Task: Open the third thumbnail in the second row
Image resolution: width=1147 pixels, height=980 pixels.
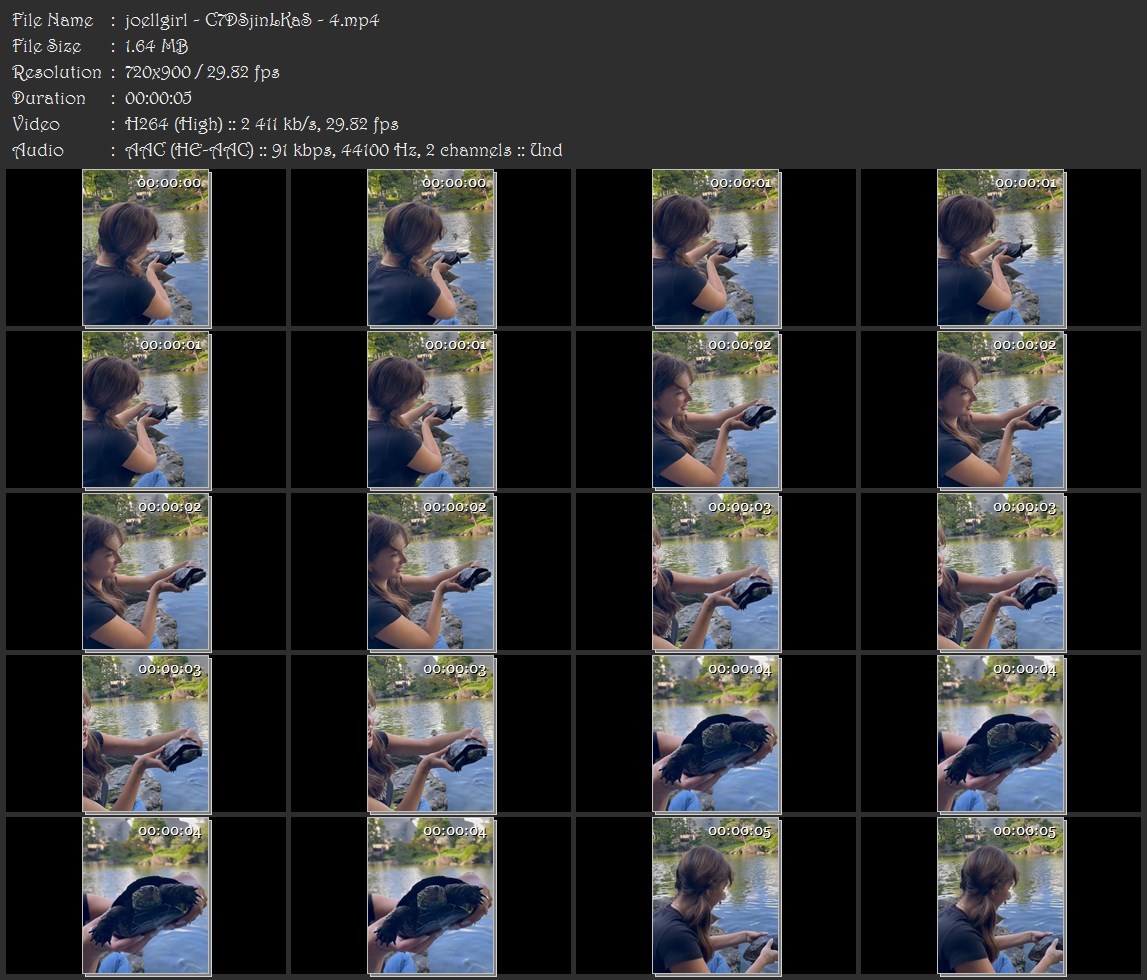Action: point(716,410)
